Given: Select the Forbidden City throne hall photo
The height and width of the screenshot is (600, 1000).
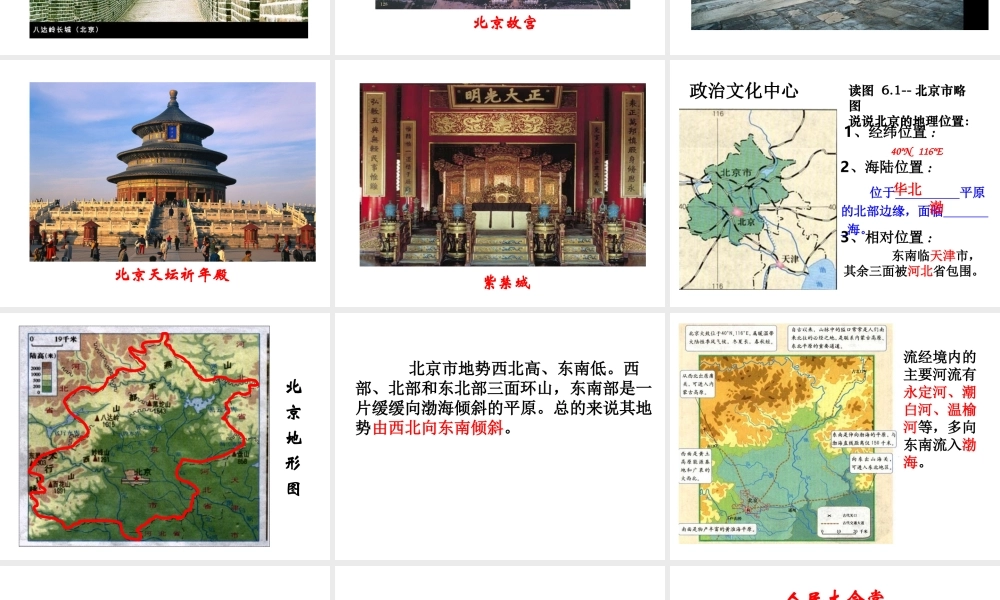Looking at the screenshot, I should point(503,174).
